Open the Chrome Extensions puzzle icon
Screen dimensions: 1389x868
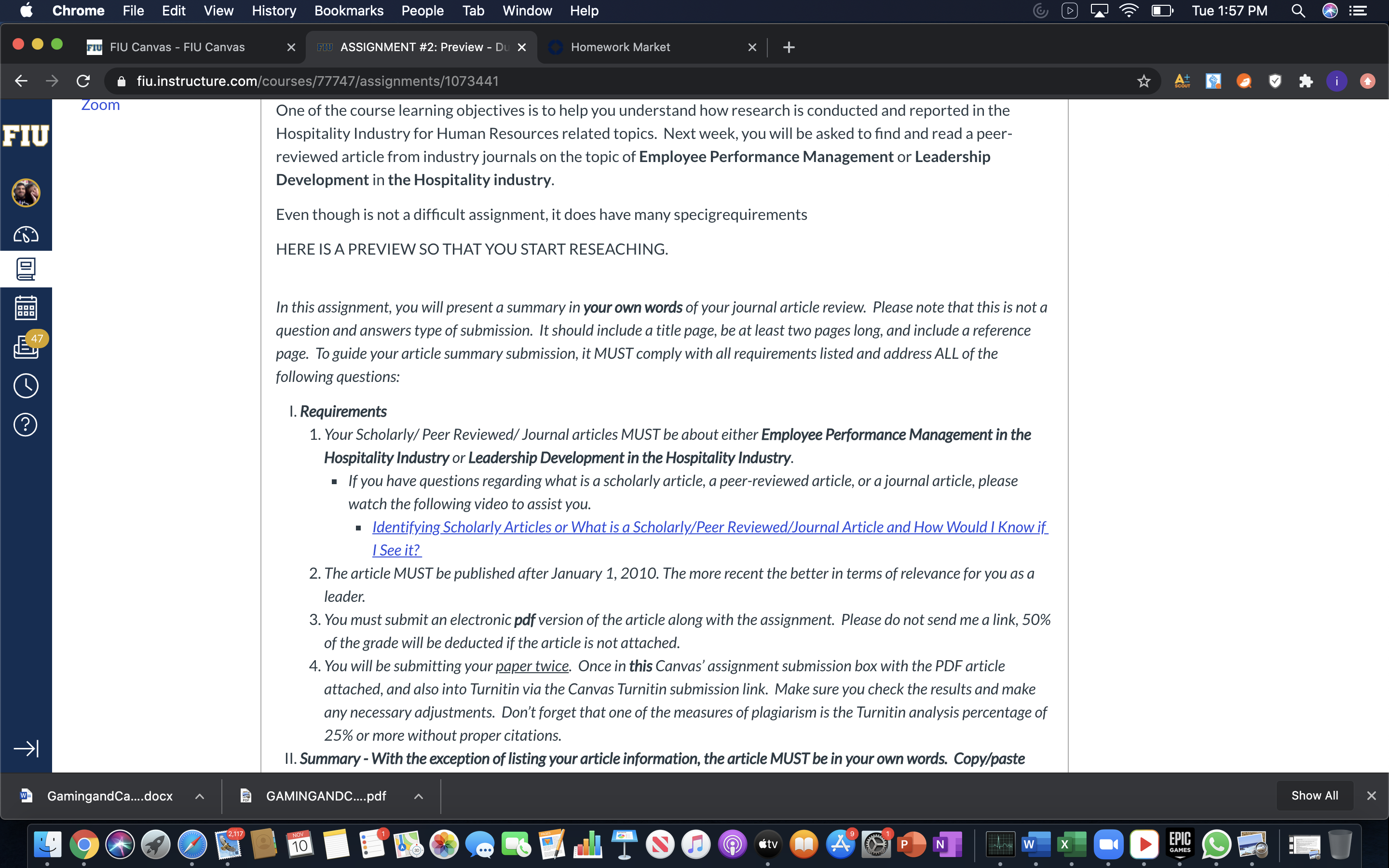(1306, 81)
